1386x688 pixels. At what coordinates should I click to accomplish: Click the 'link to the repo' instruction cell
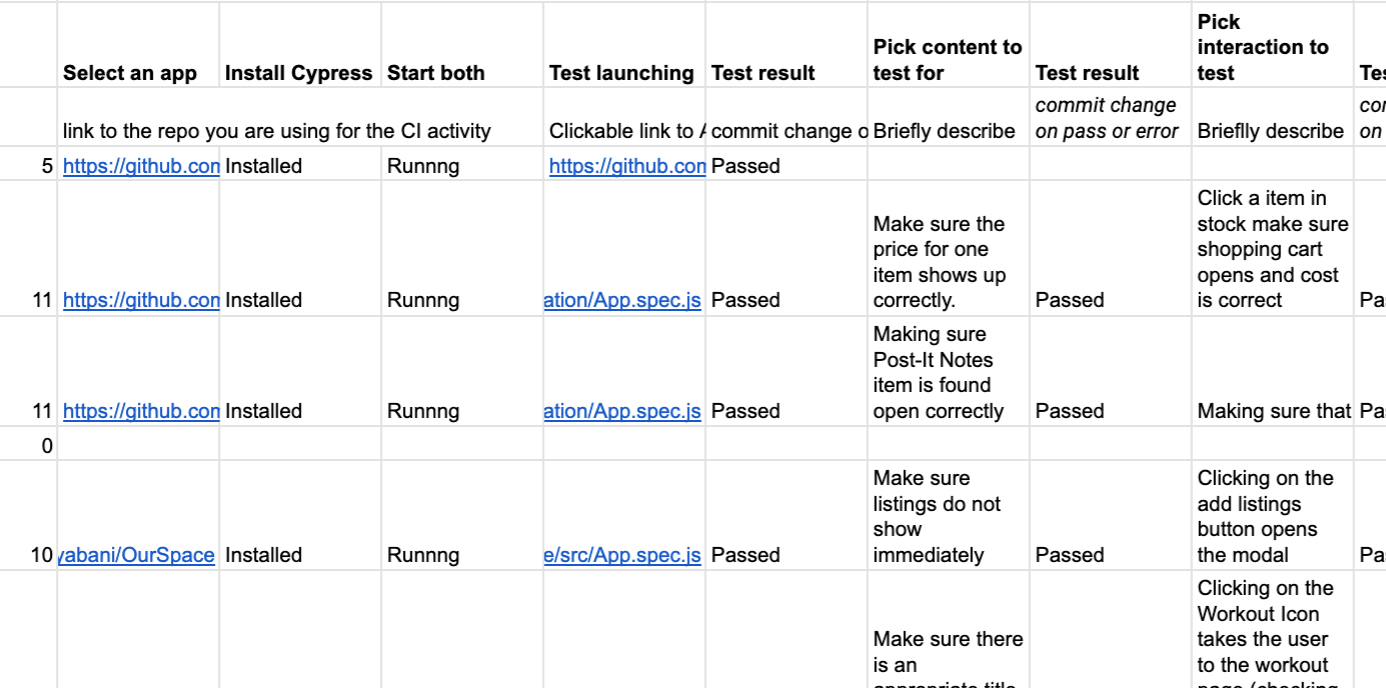(277, 131)
